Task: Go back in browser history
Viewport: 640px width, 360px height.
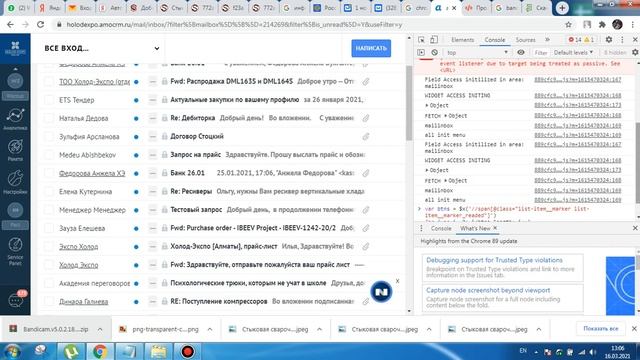Action: tap(10, 24)
